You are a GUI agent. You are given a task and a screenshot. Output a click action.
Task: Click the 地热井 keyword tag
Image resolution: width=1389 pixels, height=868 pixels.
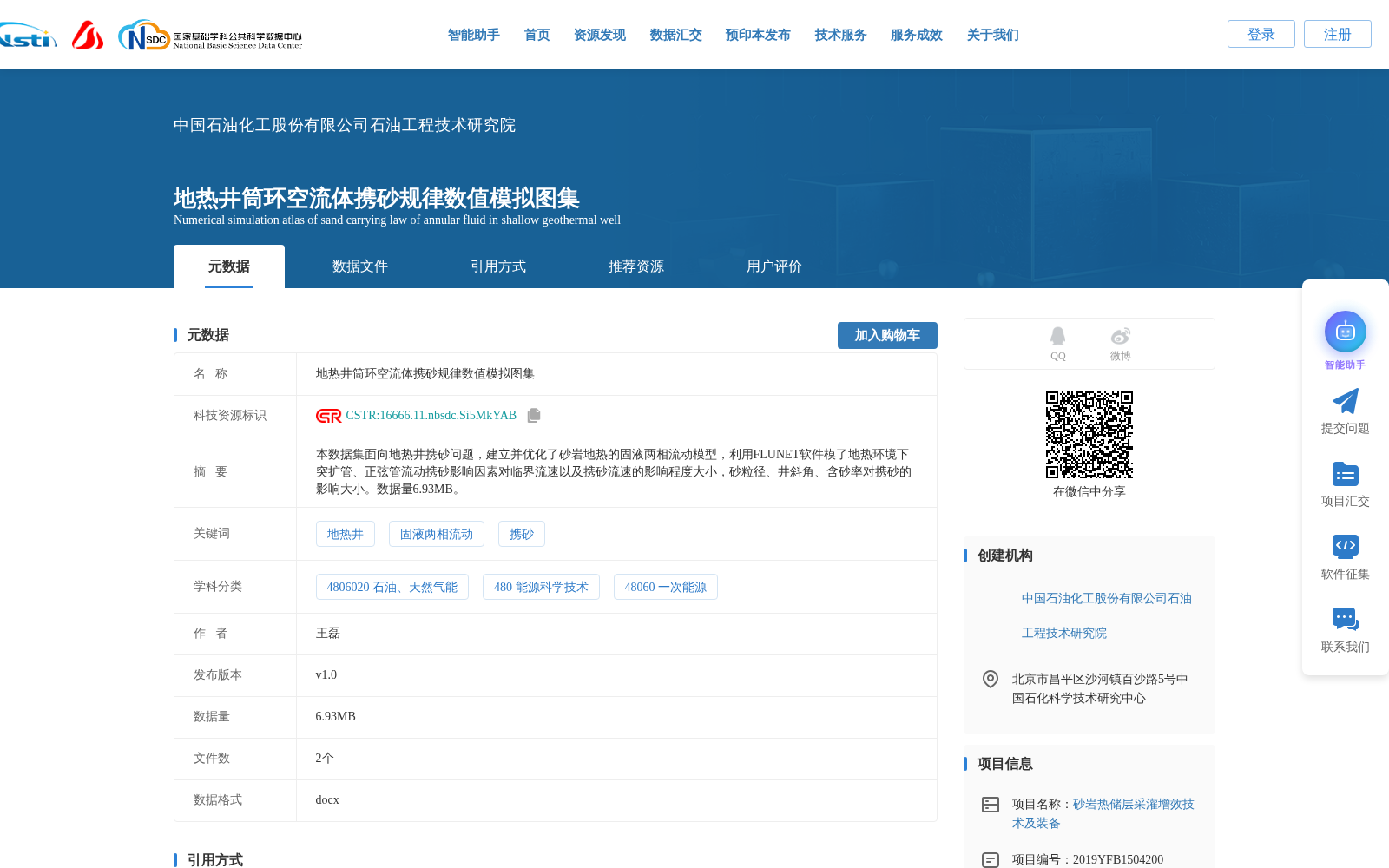pyautogui.click(x=345, y=534)
